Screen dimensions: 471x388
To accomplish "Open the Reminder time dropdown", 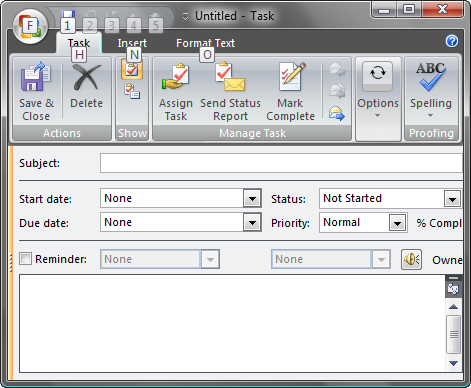I will [381, 259].
